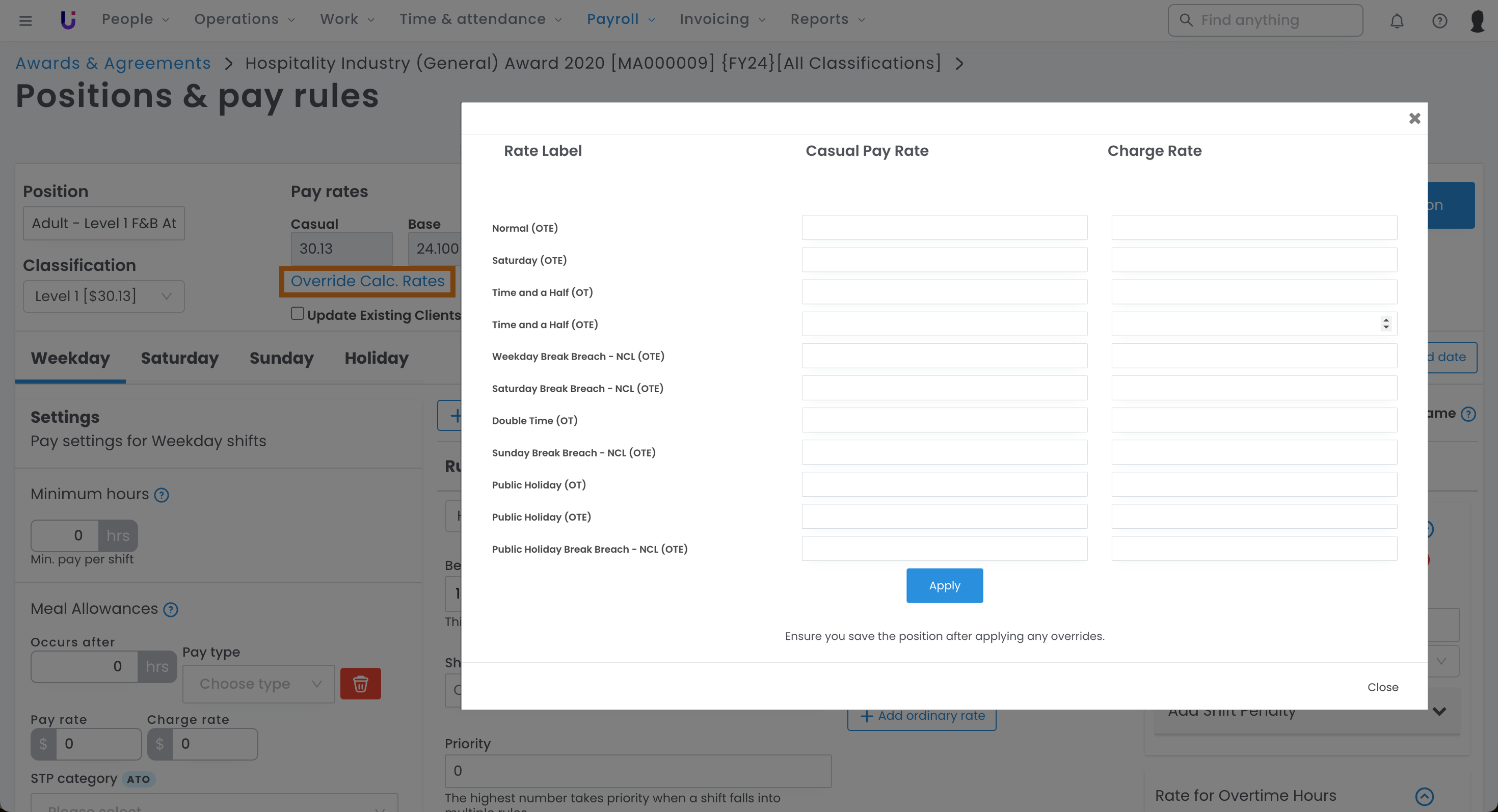This screenshot has width=1498, height=812.
Task: Close the override rates dialog with X
Action: [1414, 119]
